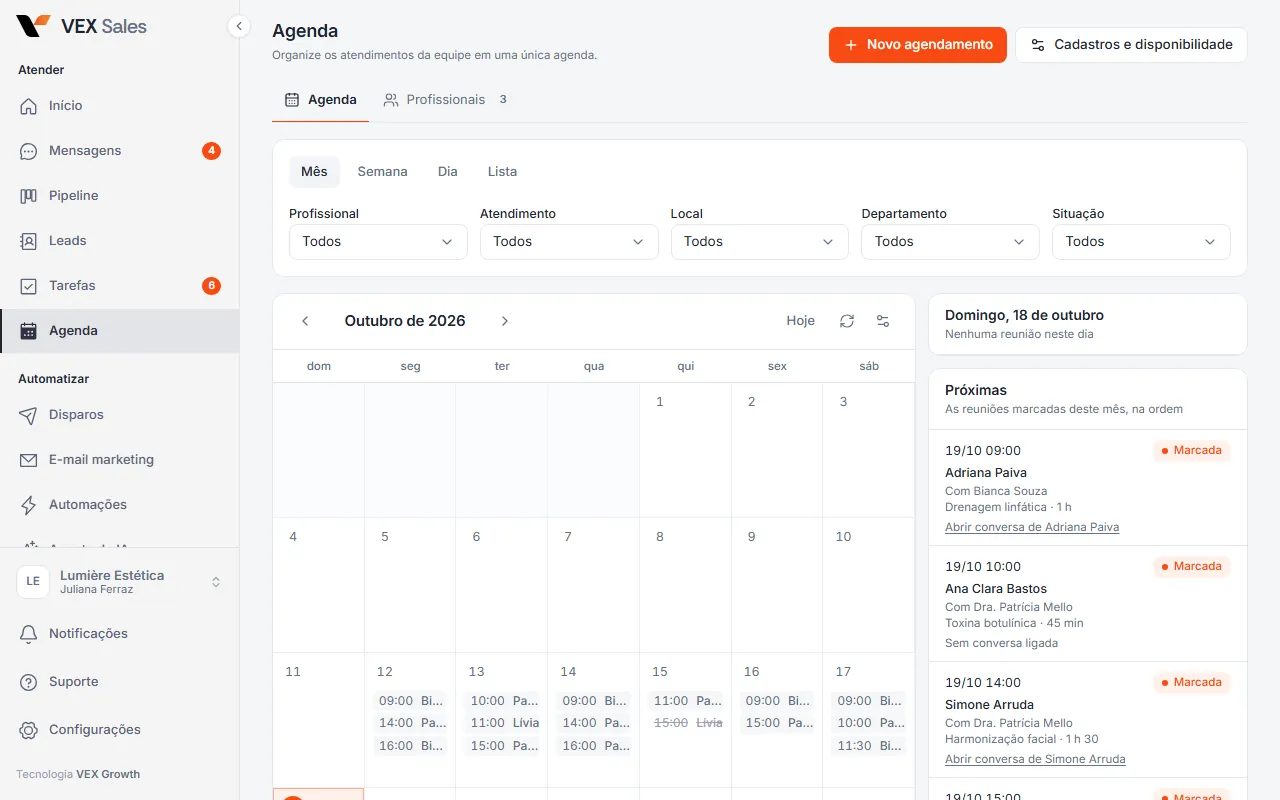
Task: Select day 8 in the calendar
Action: point(685,585)
